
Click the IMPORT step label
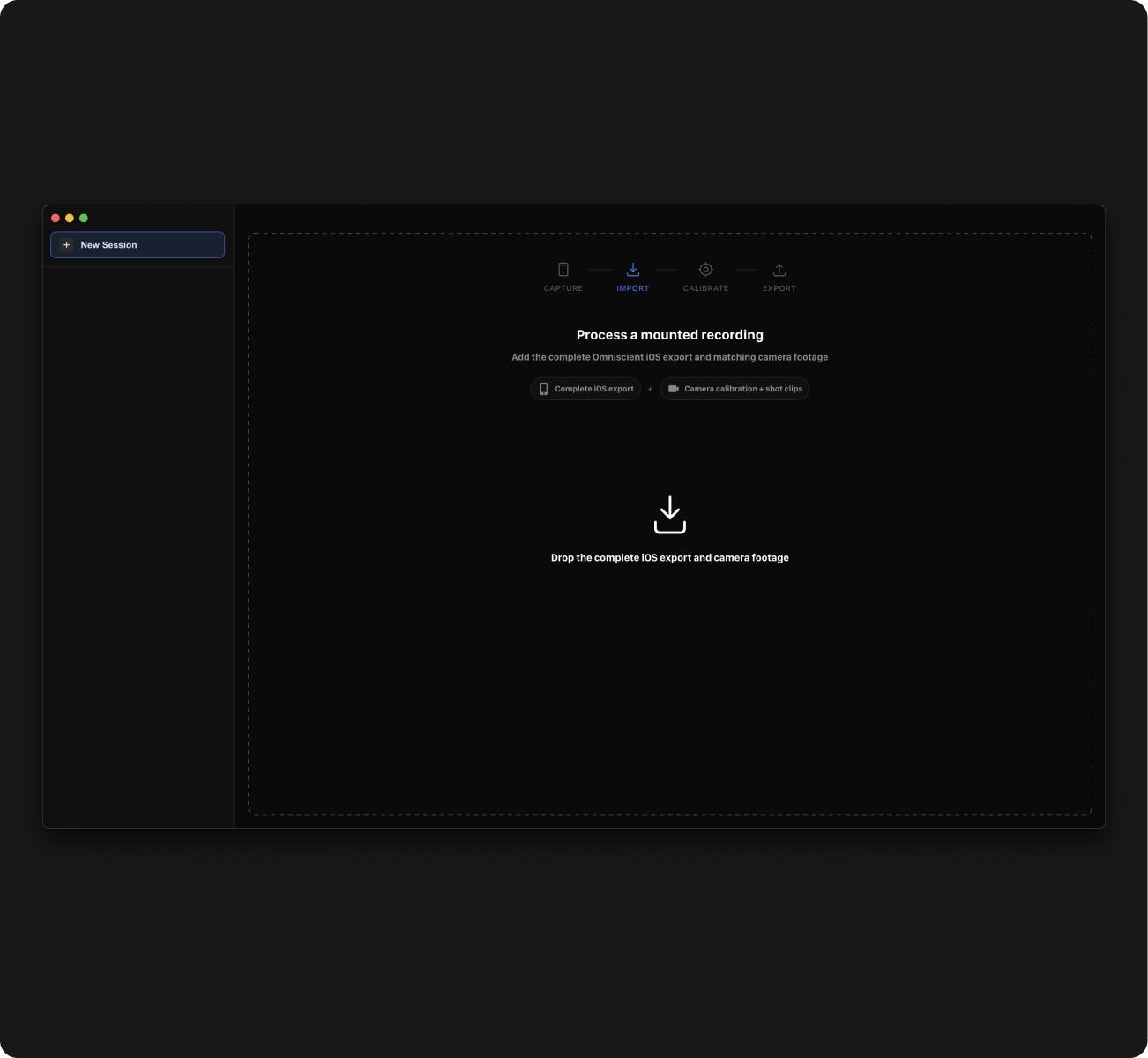coord(633,288)
